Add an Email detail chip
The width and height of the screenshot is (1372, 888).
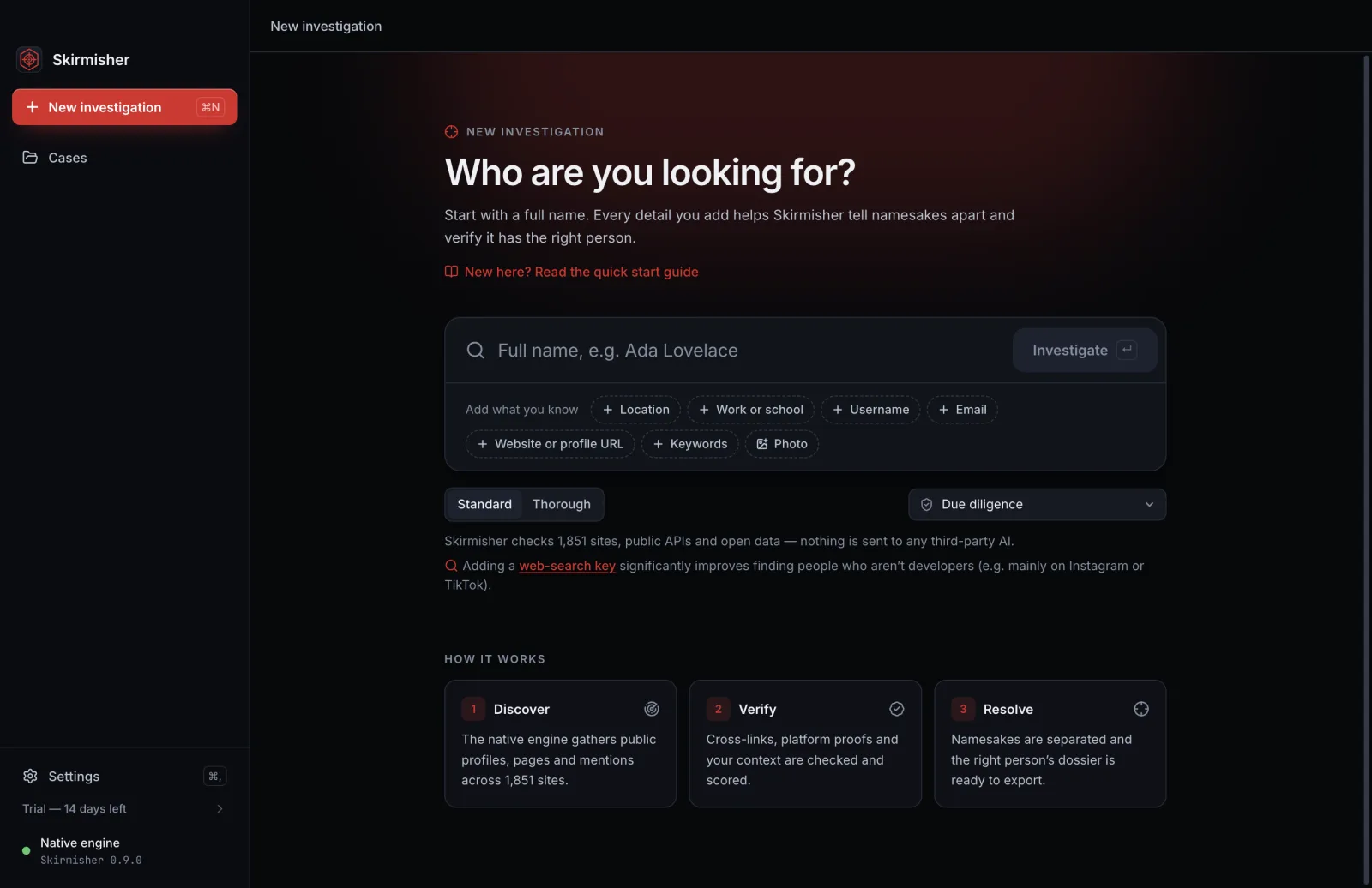tap(962, 410)
